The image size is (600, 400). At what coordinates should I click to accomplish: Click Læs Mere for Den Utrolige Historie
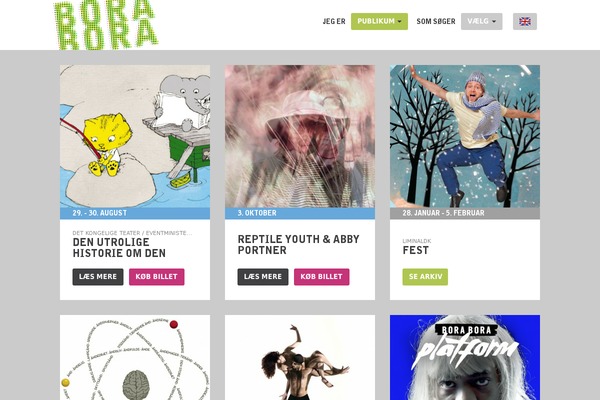[x=98, y=277]
